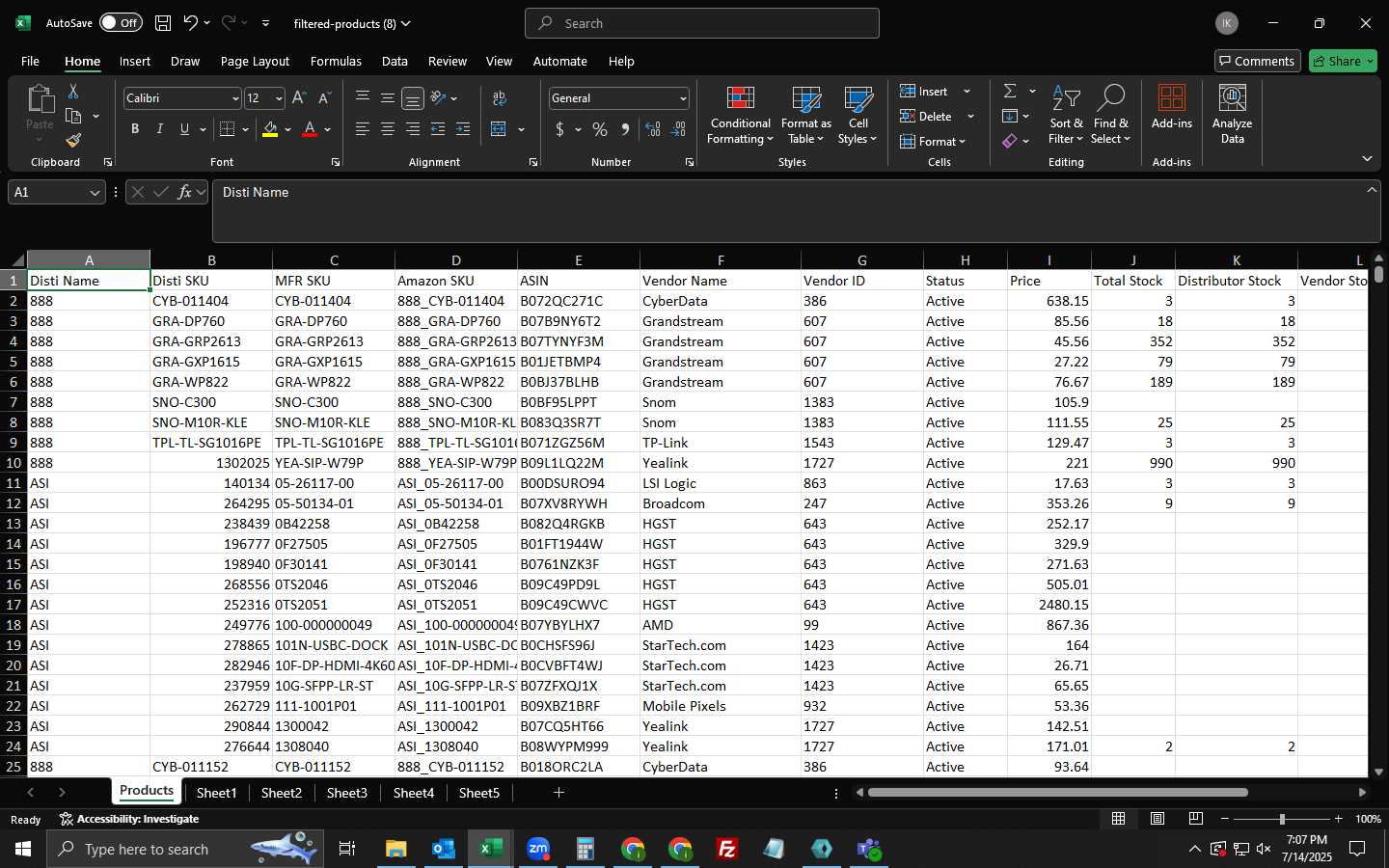Click the Save icon in title bar
Viewport: 1389px width, 868px height.
click(163, 23)
